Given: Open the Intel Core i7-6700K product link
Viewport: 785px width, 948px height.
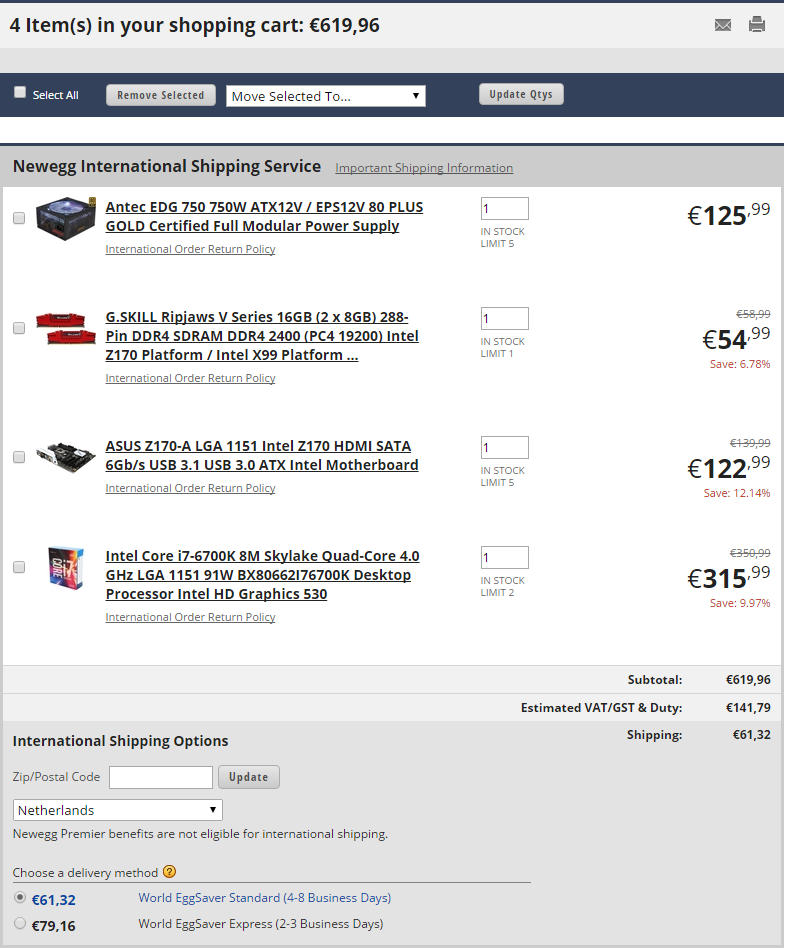Looking at the screenshot, I should click(x=262, y=575).
